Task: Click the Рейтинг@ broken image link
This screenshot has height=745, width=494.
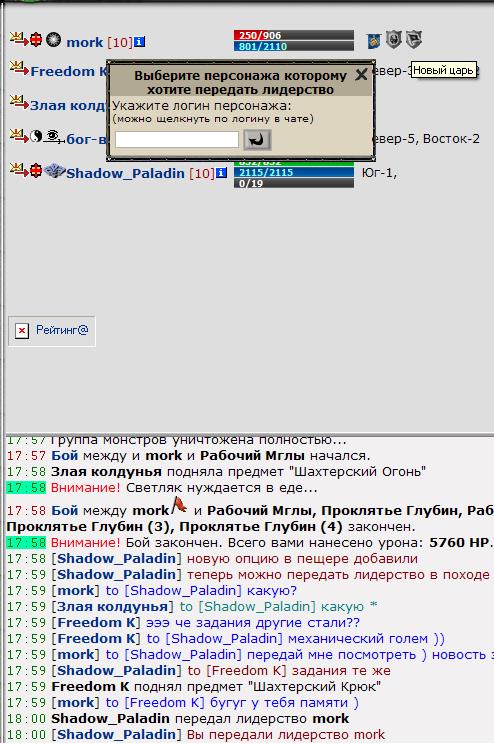Action: (51, 331)
